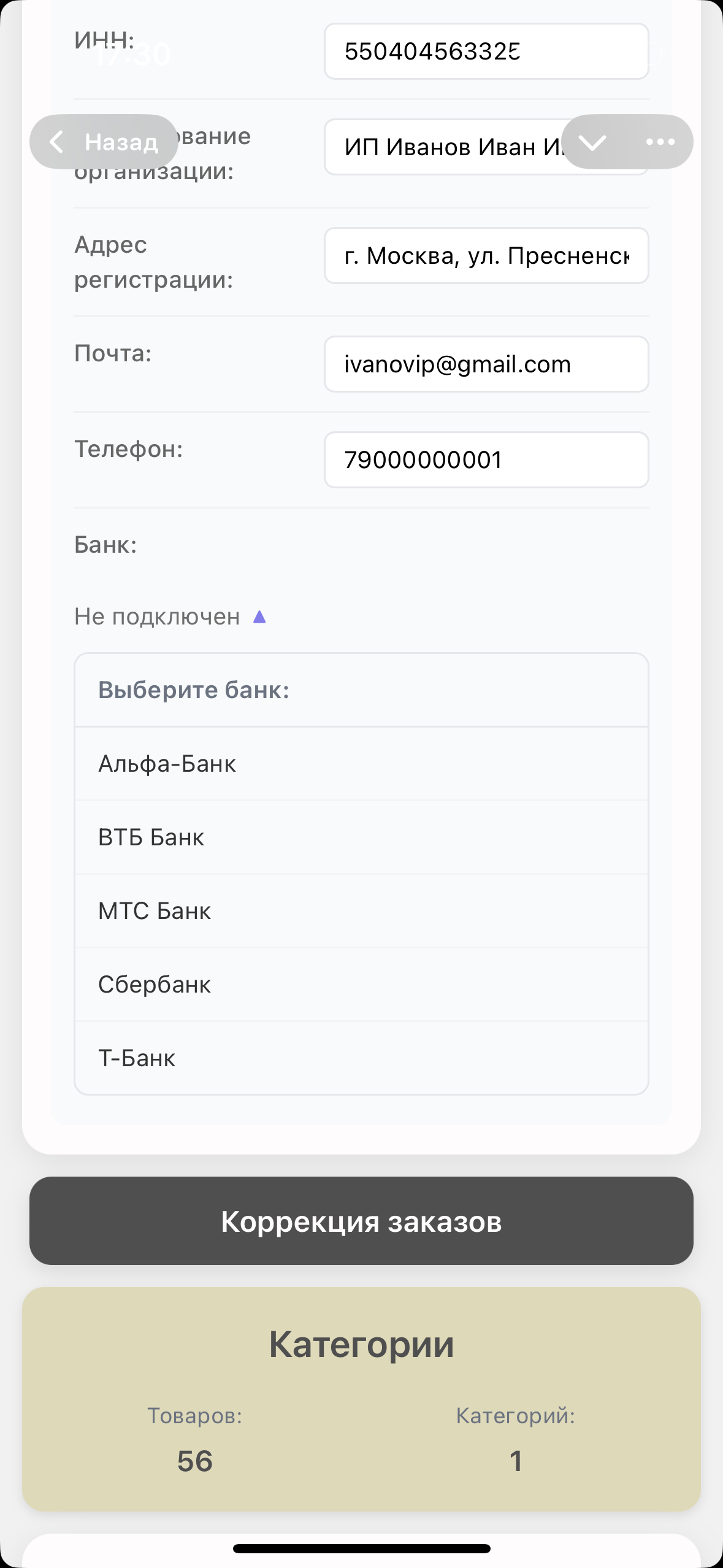The height and width of the screenshot is (1568, 723).
Task: Collapse the Не подключен bank dropdown
Action: point(158,617)
